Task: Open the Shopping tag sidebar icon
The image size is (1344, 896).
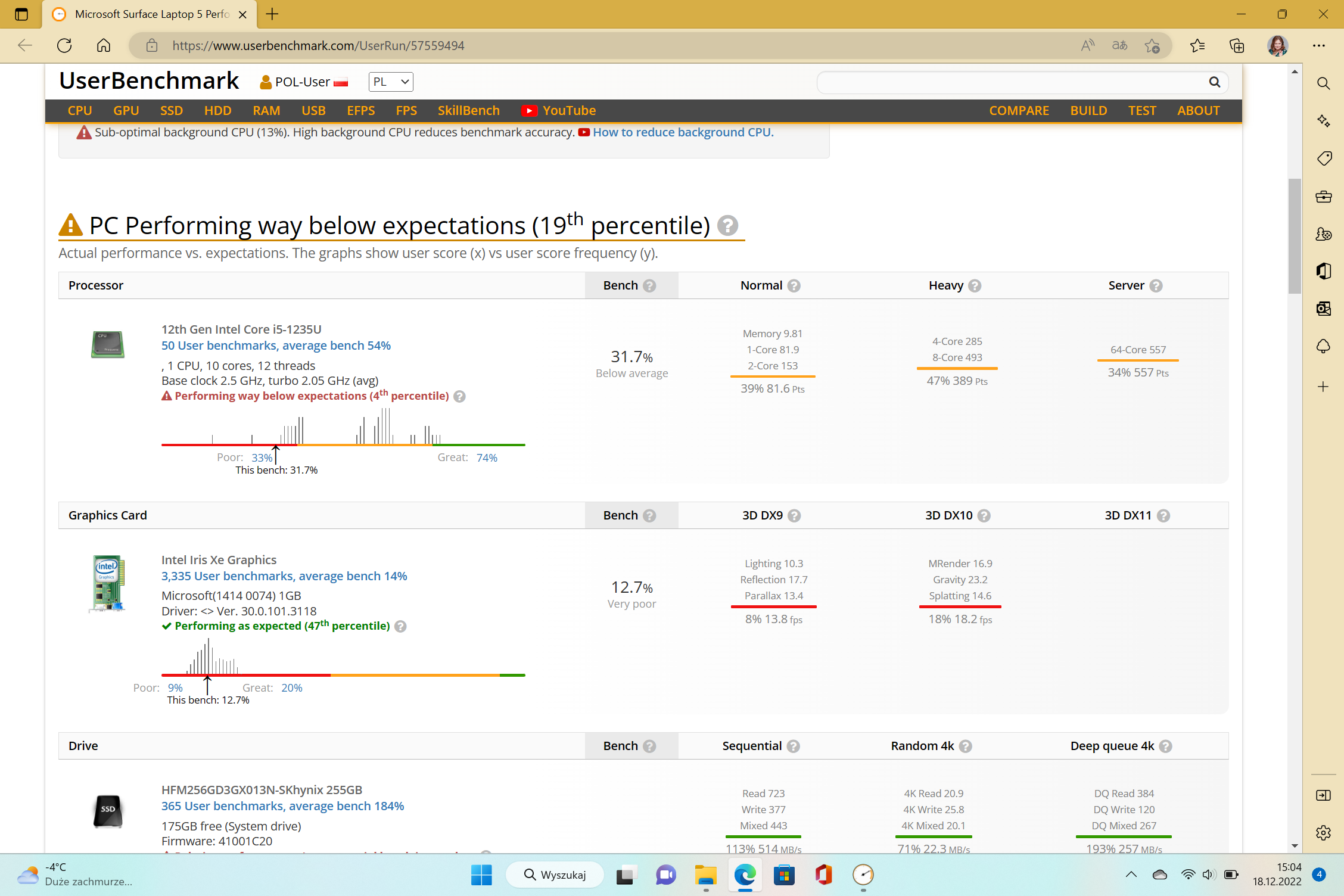Action: (1324, 158)
